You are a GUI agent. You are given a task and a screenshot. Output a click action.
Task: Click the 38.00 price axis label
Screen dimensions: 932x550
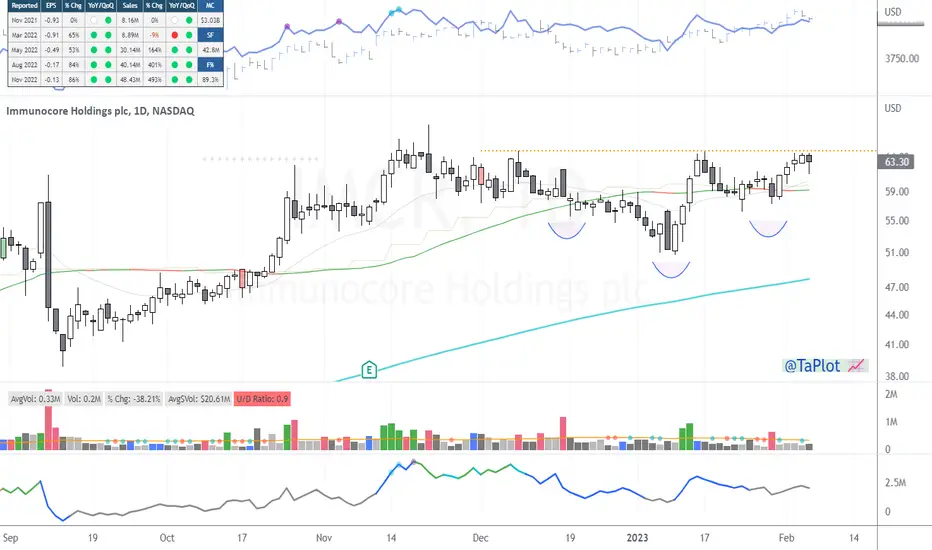coord(897,376)
